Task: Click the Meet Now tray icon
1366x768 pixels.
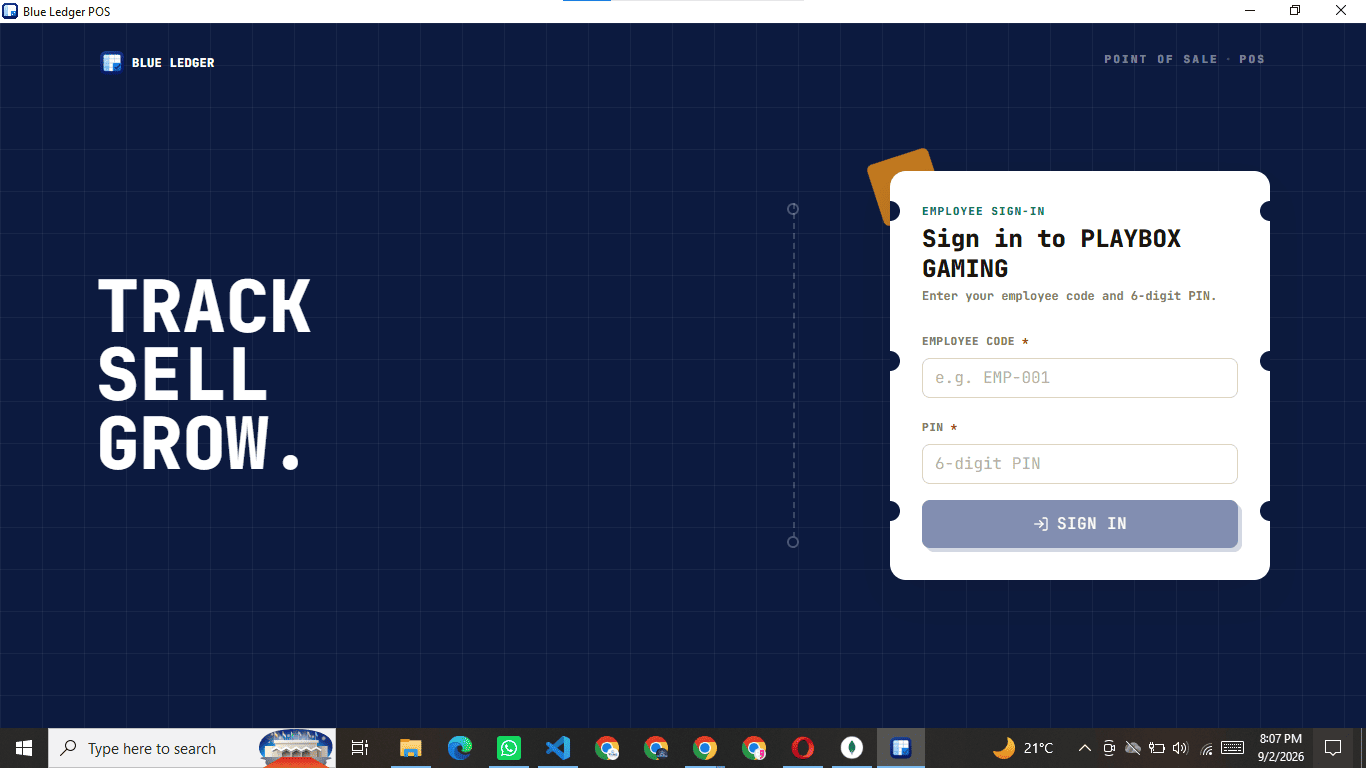Action: click(1109, 748)
